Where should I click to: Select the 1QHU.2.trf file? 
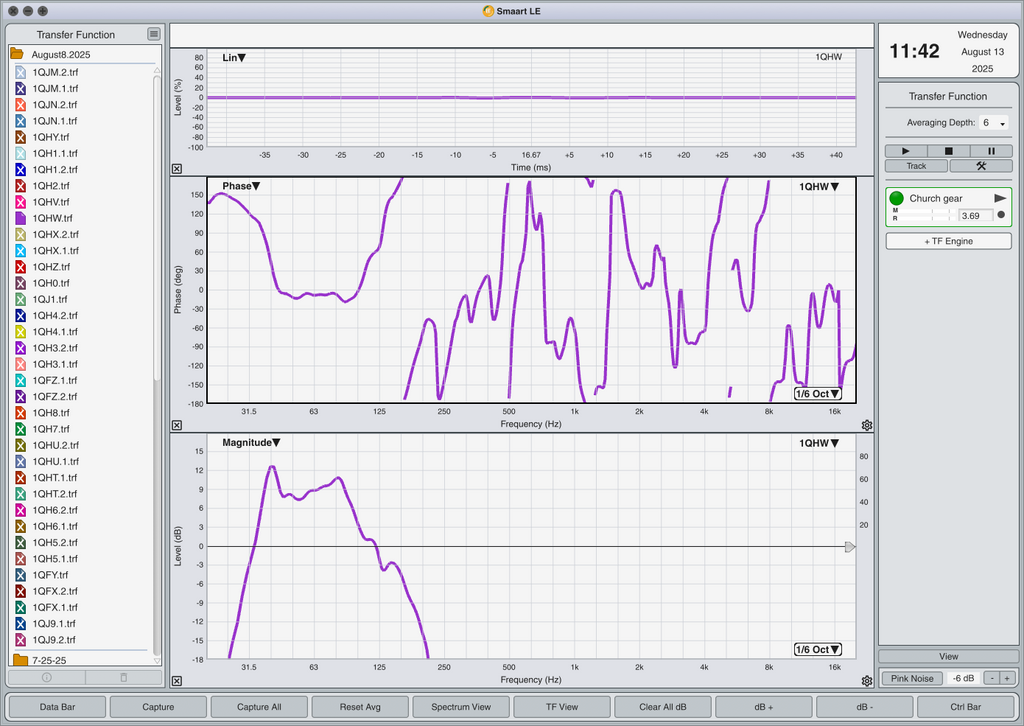click(x=56, y=445)
